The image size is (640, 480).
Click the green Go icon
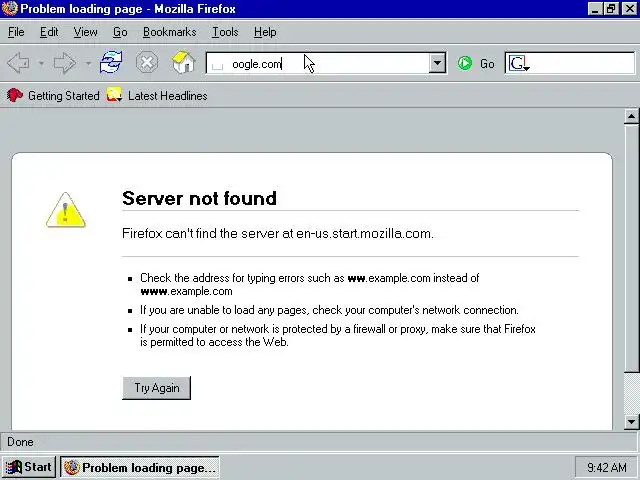[464, 63]
